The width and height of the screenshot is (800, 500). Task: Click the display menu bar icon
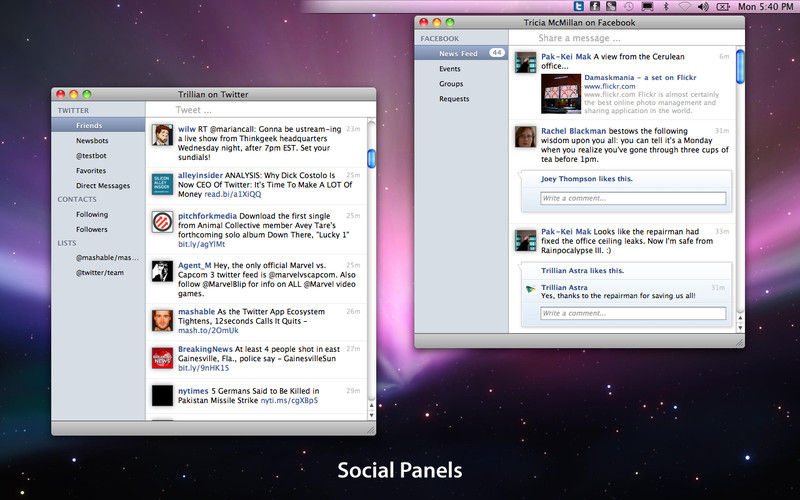(x=647, y=7)
